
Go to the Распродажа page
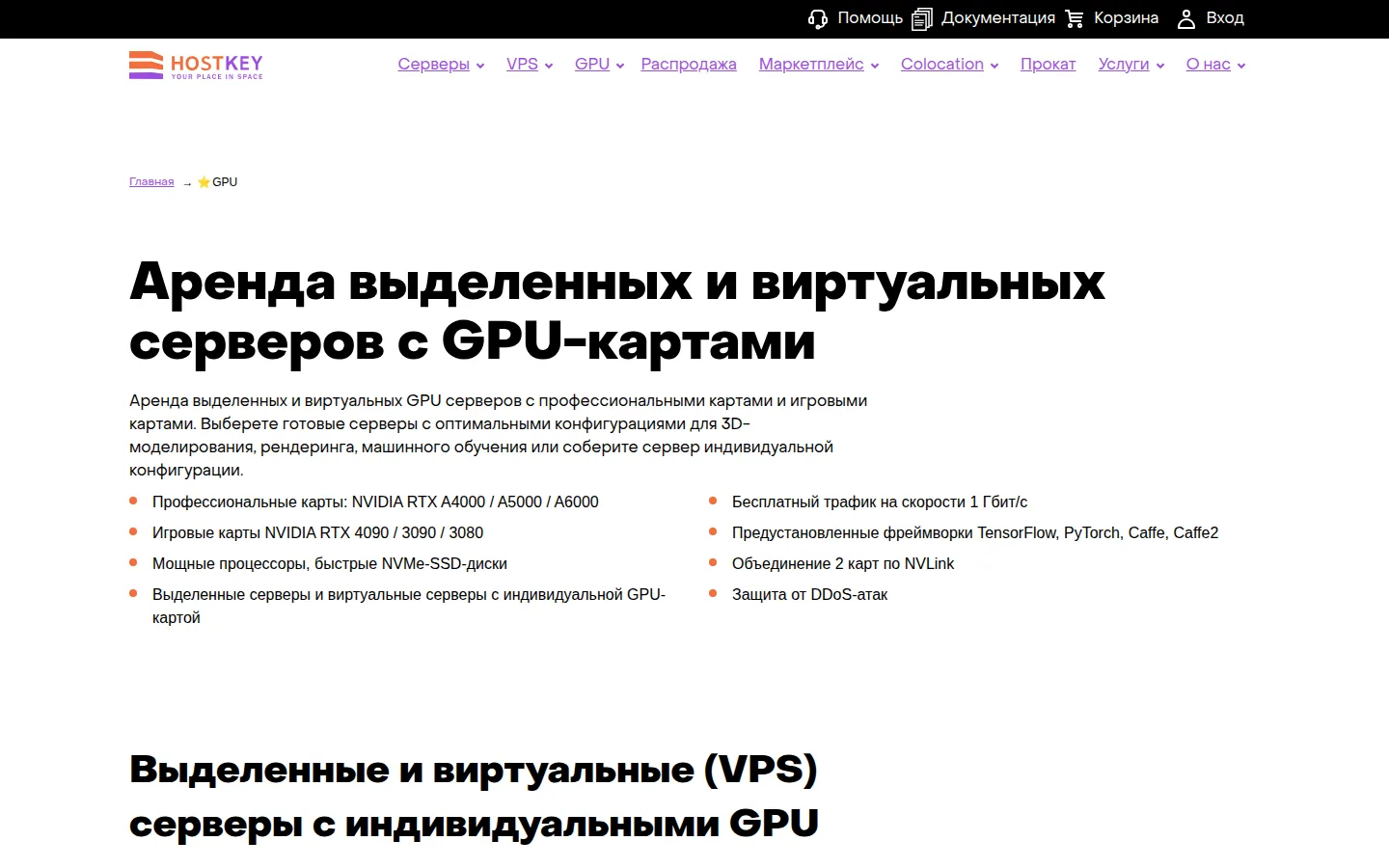pos(689,65)
